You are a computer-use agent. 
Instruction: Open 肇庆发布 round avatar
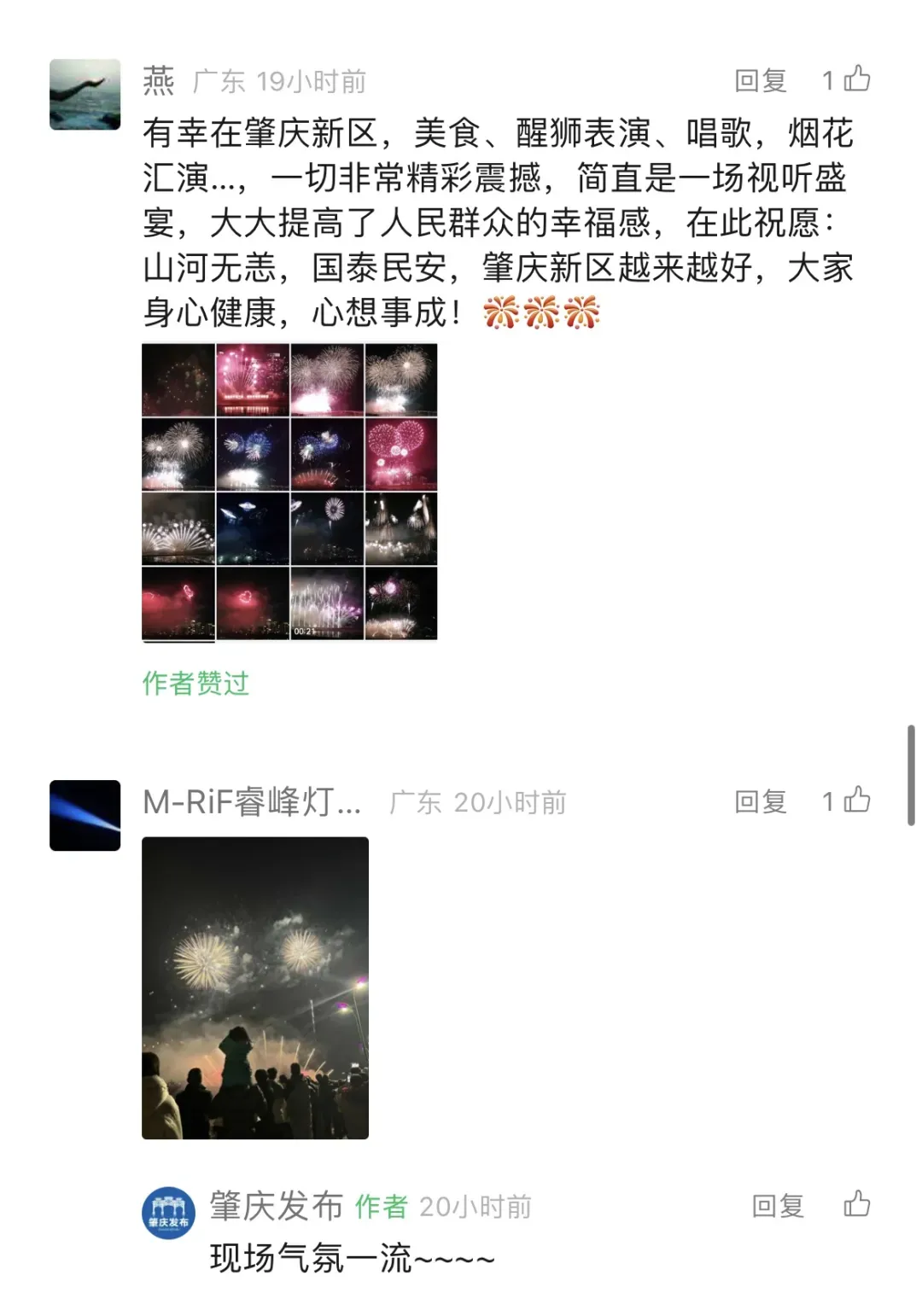168,1213
